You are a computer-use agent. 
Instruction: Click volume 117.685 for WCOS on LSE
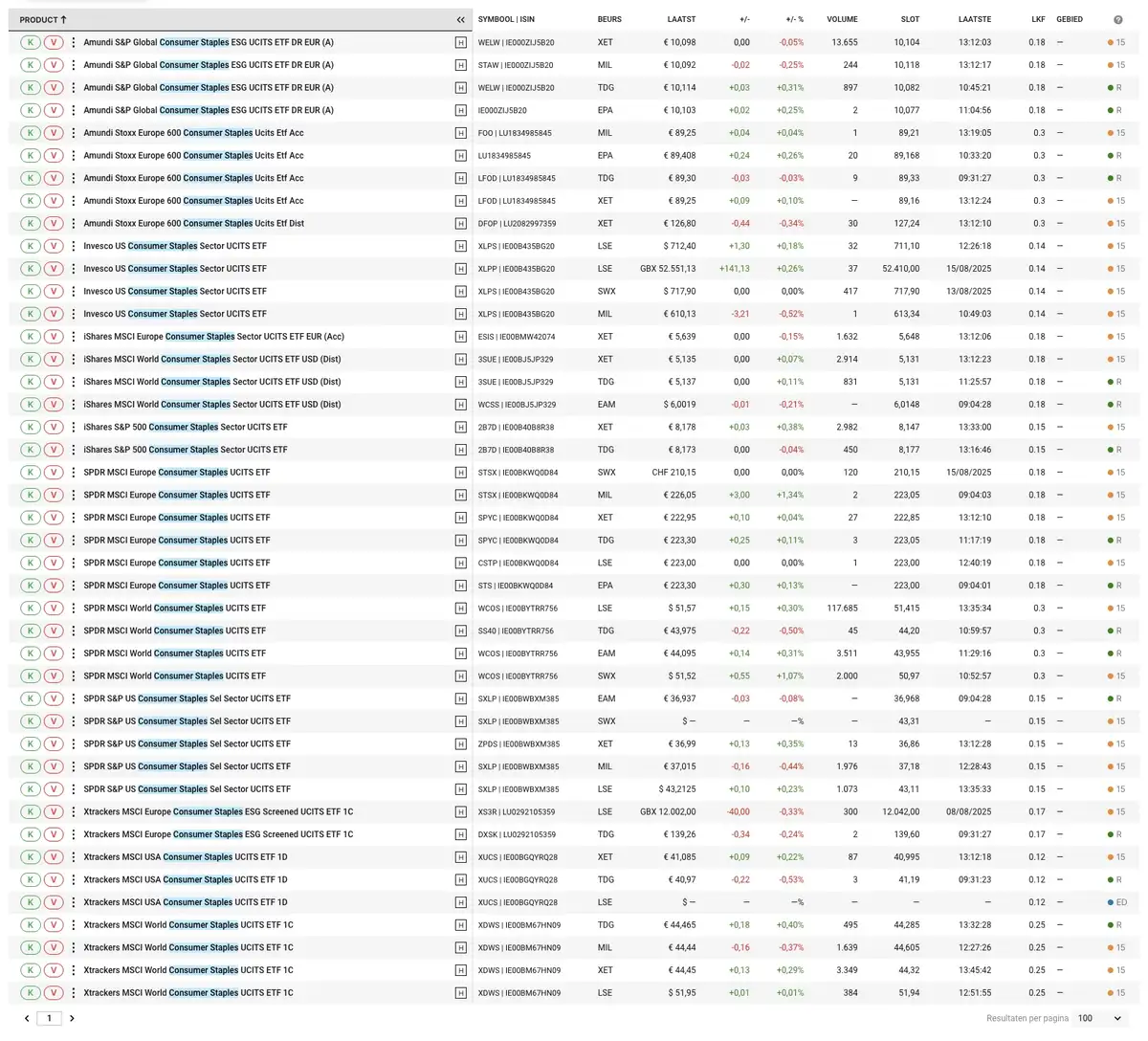(x=842, y=609)
